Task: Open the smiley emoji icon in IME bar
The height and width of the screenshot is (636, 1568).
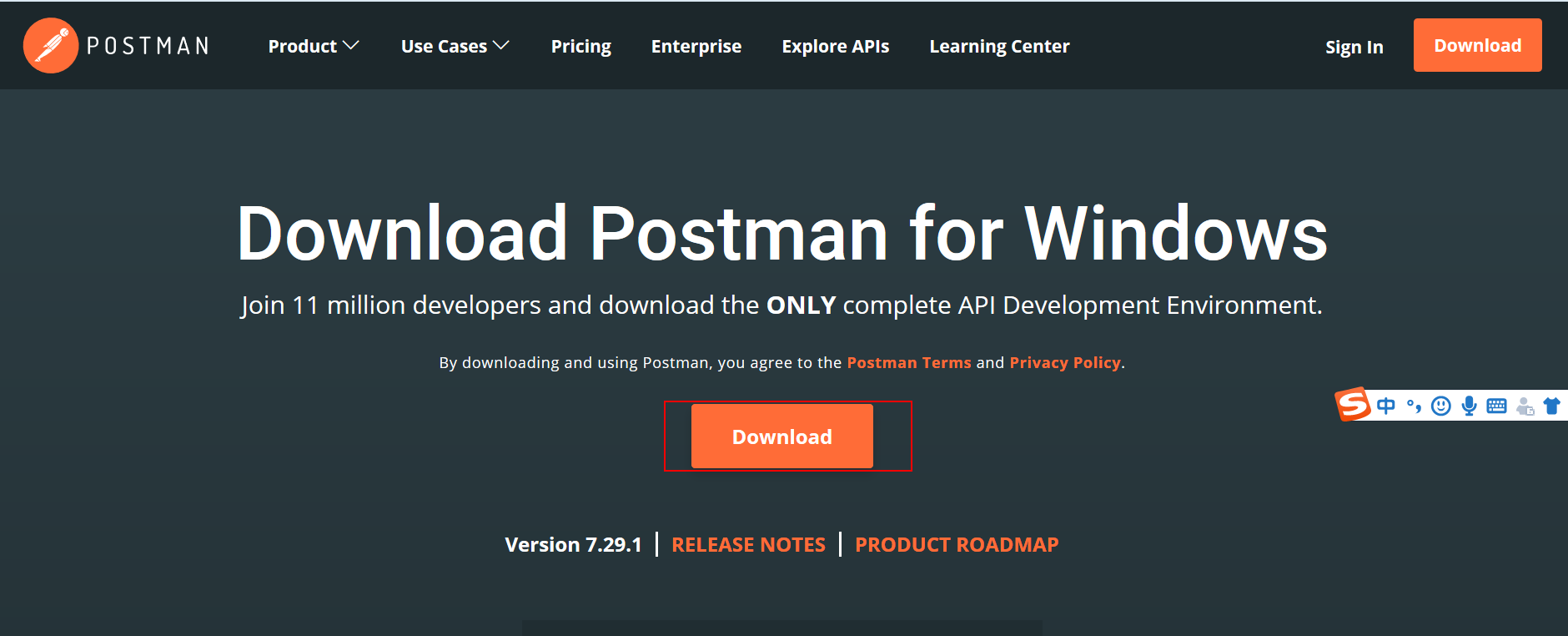Action: (x=1440, y=406)
